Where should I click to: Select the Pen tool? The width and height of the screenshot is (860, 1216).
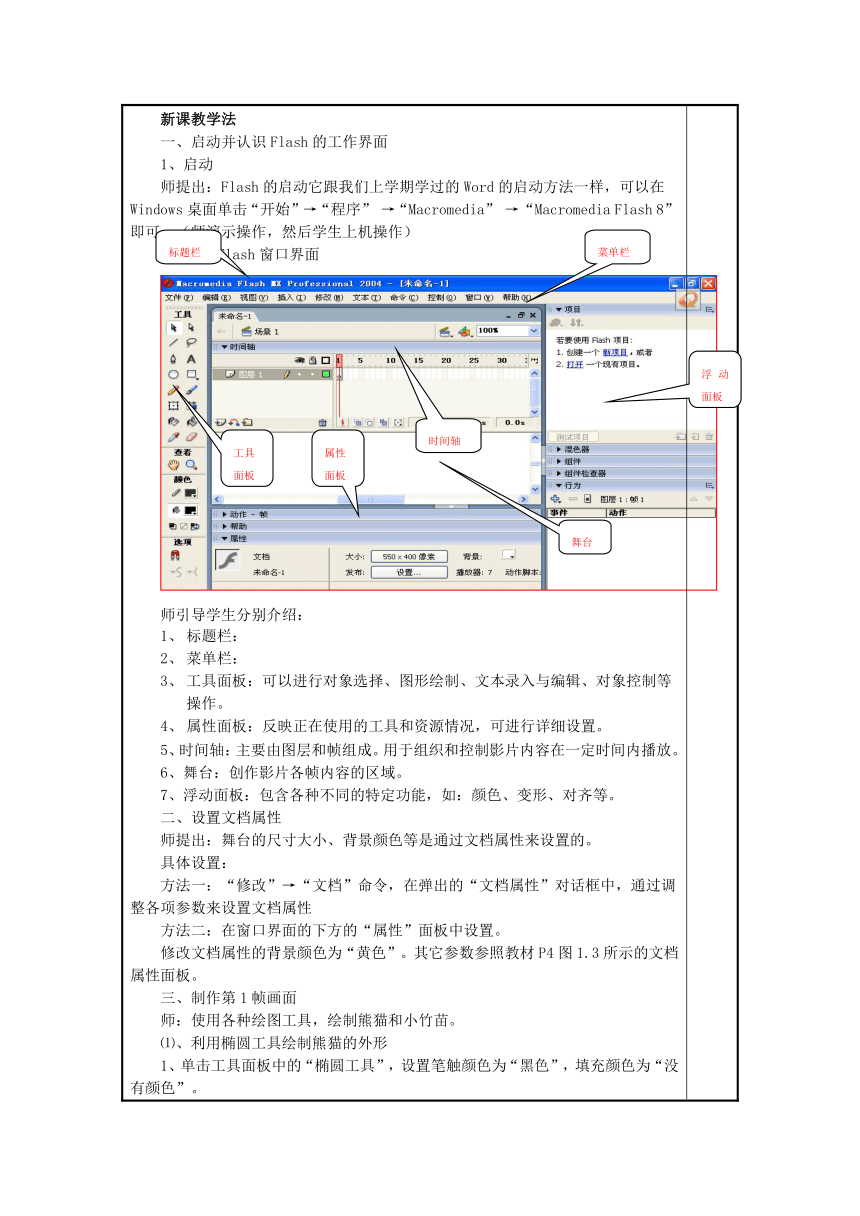[173, 359]
